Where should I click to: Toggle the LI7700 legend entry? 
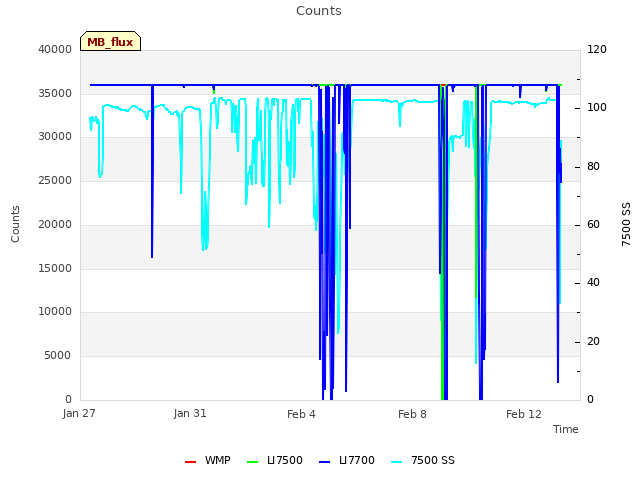pos(347,460)
